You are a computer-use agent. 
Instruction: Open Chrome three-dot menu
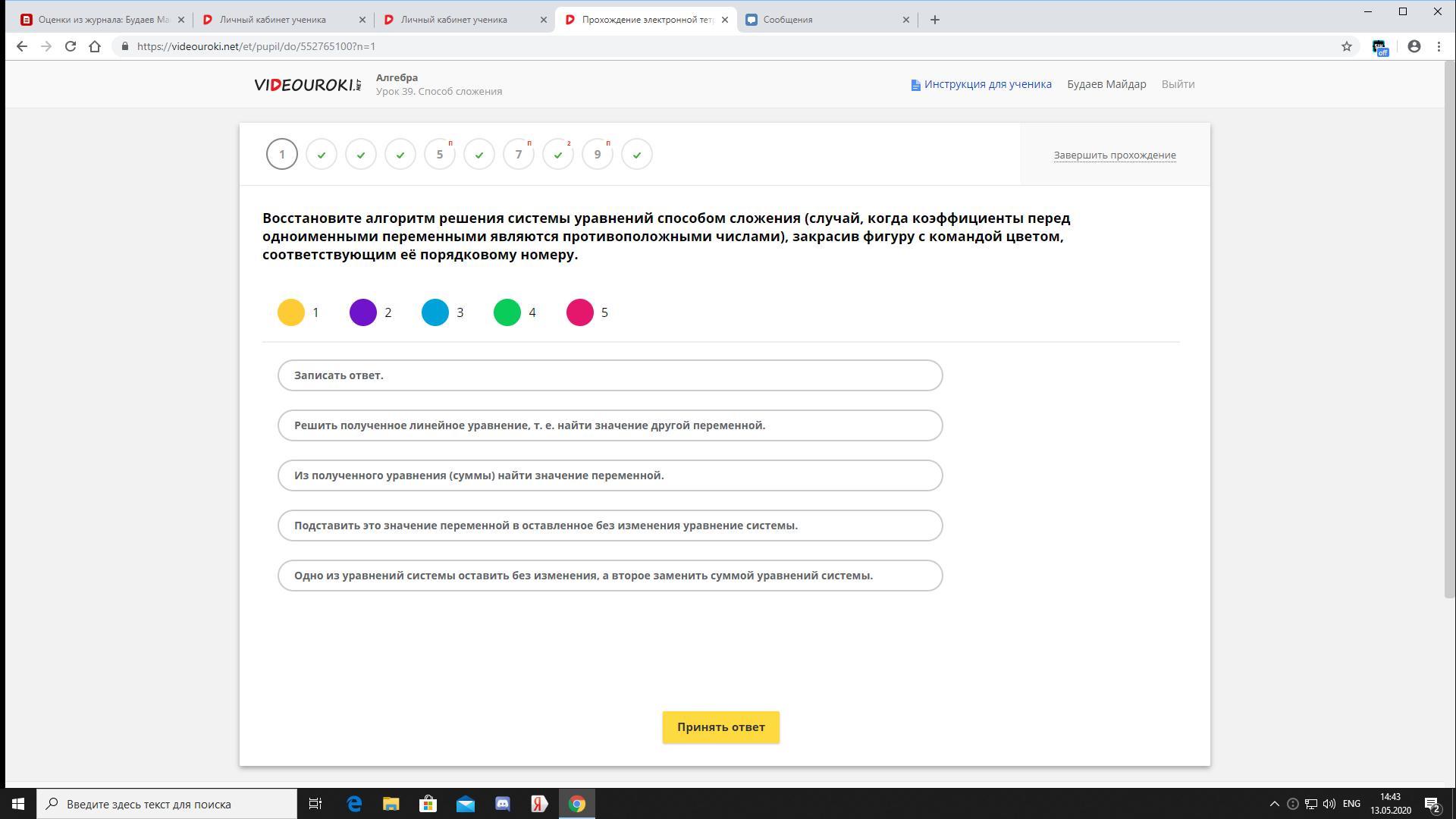[x=1439, y=46]
